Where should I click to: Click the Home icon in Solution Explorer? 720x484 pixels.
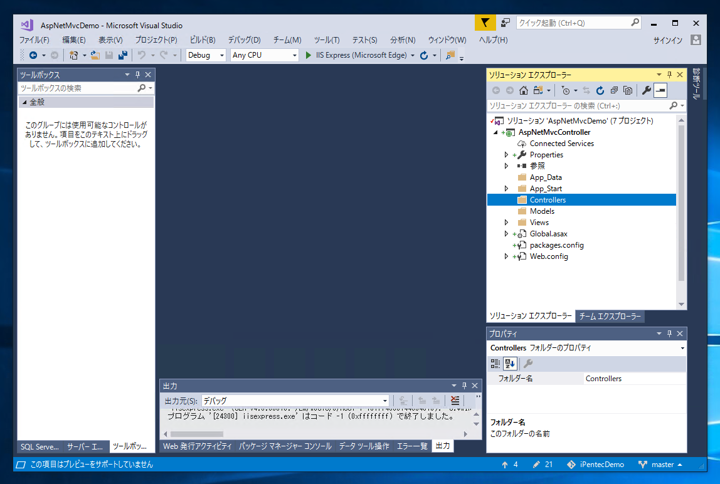pyautogui.click(x=523, y=90)
